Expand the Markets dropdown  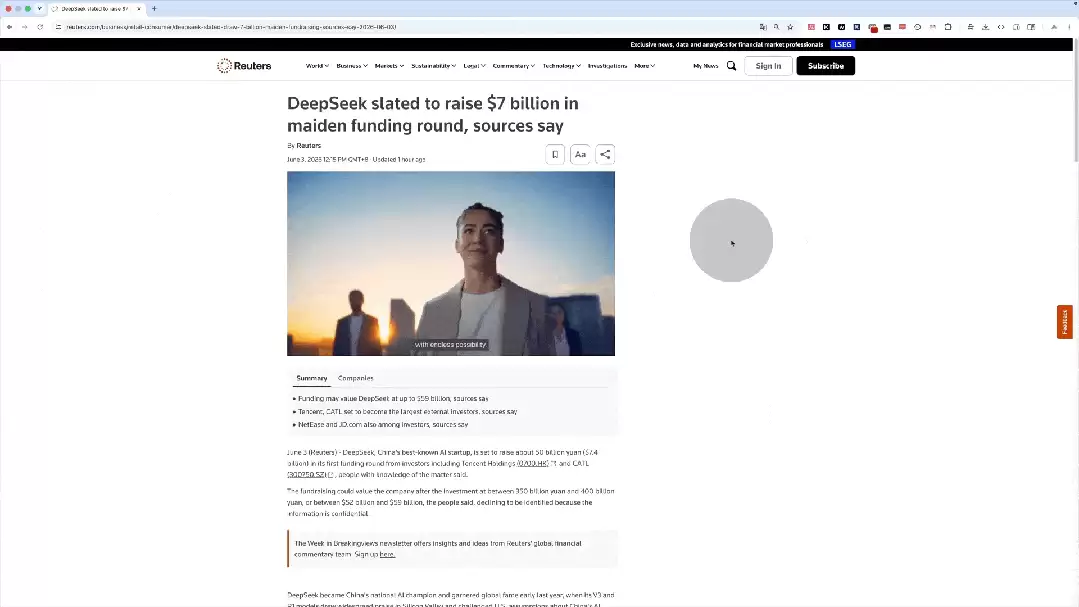click(389, 66)
